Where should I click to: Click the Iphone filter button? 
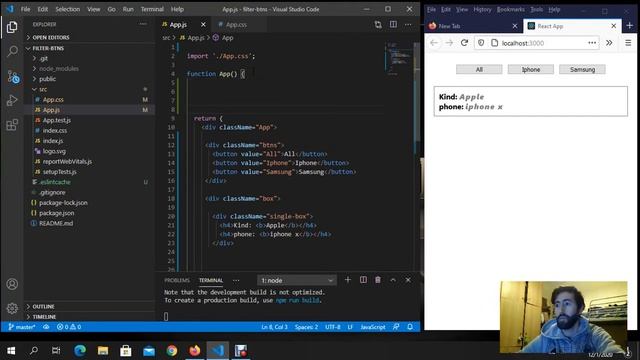click(x=531, y=69)
